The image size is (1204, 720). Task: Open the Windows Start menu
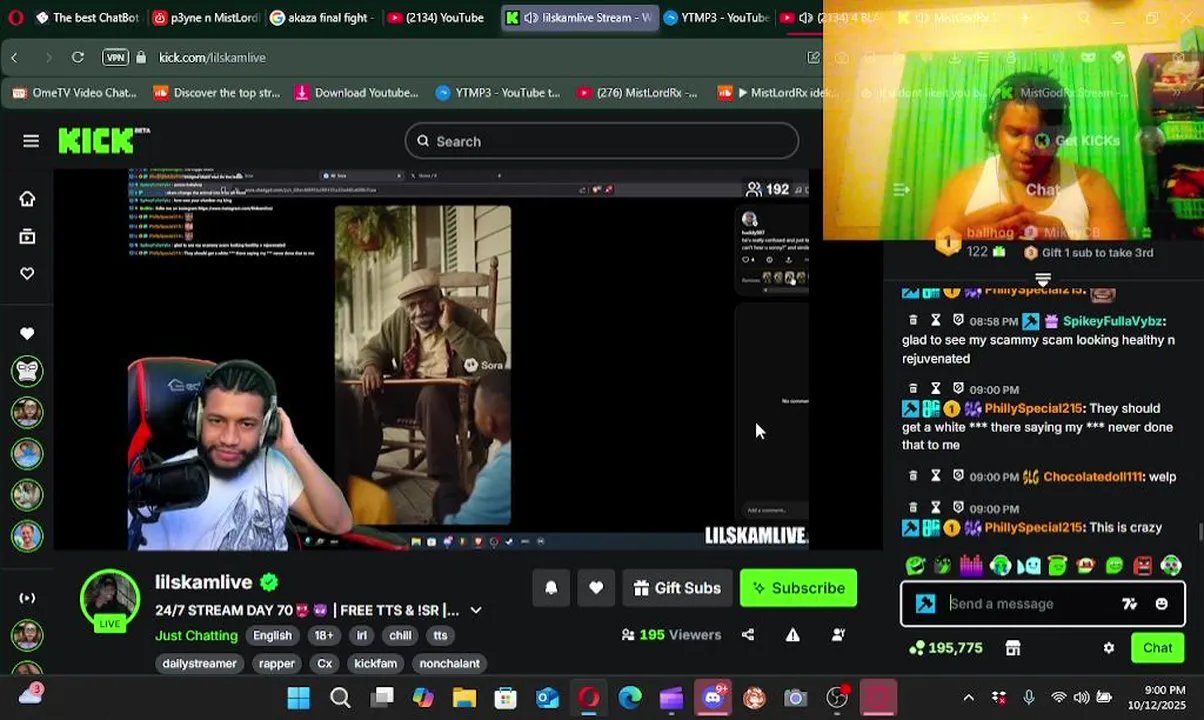299,697
